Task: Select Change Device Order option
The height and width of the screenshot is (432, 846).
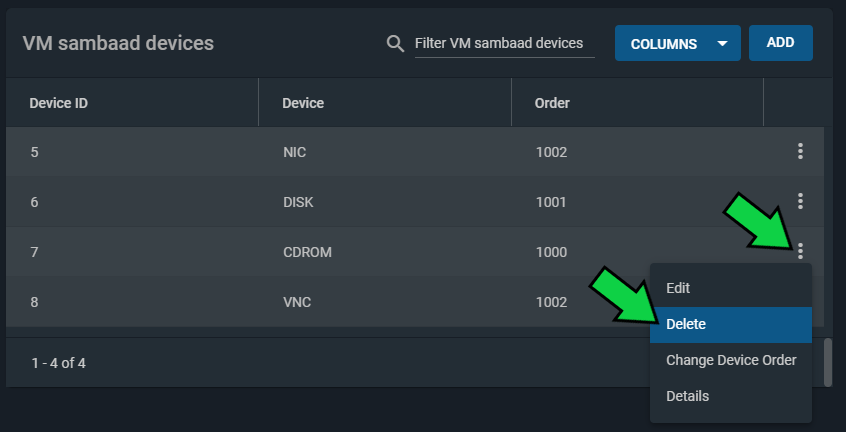Action: 731,360
